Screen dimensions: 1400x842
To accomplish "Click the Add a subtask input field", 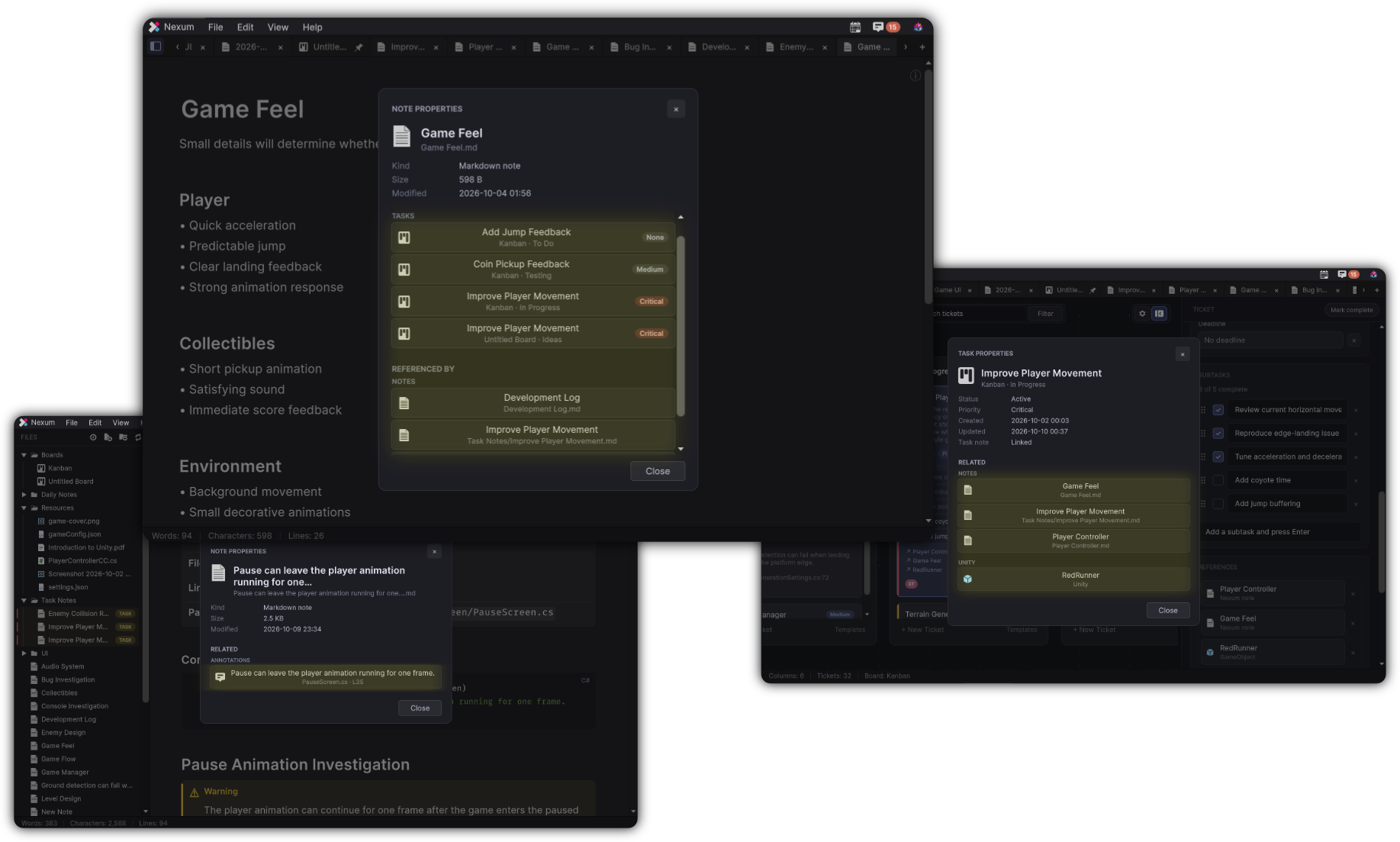I will click(x=1279, y=532).
